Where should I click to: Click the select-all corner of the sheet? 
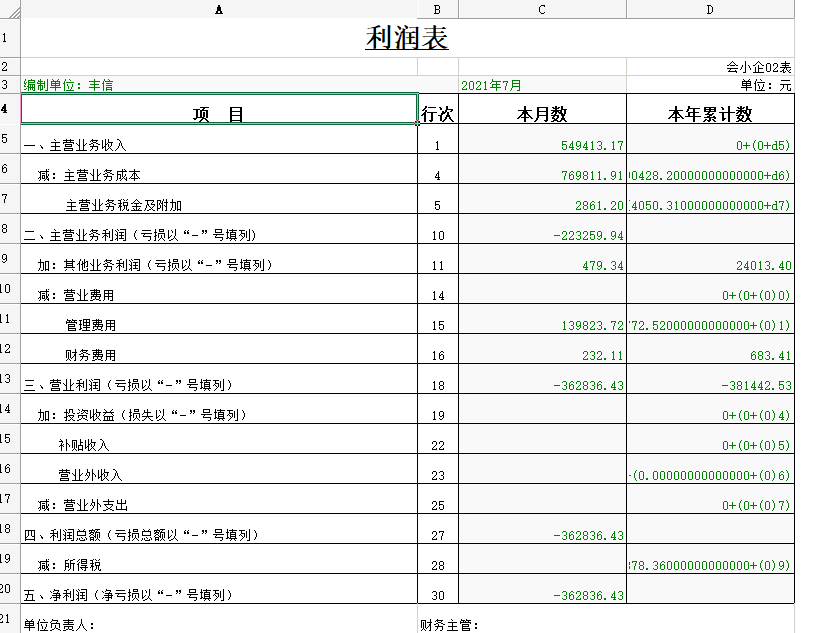[10, 9]
